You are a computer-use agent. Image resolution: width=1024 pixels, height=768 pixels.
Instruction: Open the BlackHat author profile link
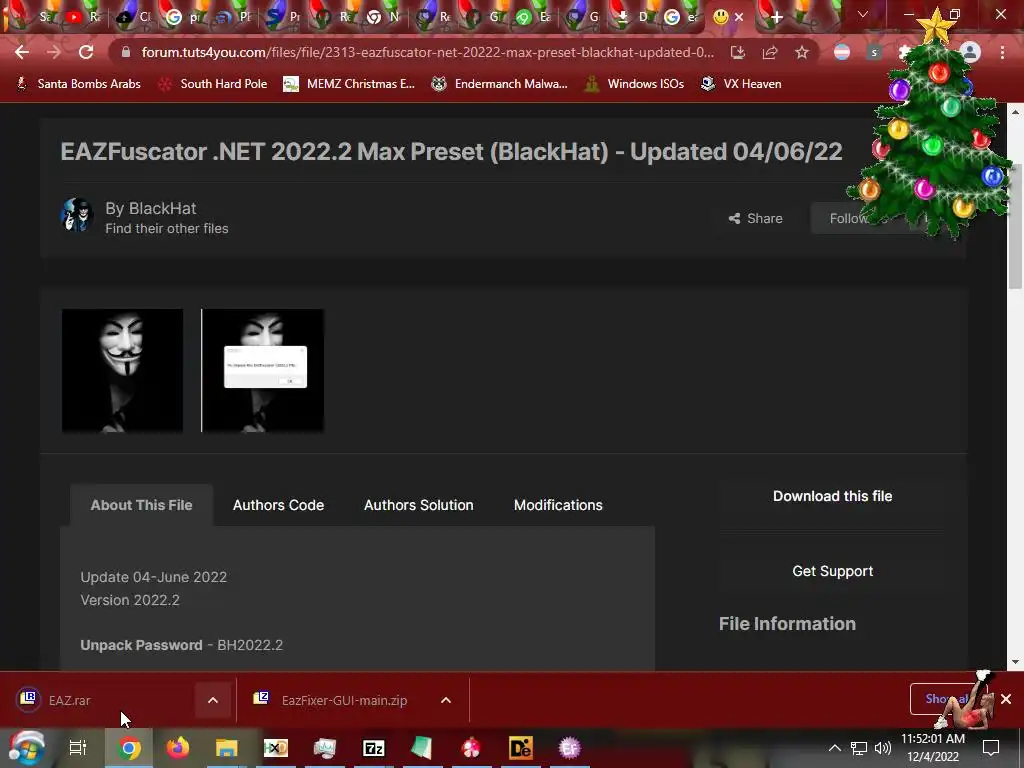[162, 208]
